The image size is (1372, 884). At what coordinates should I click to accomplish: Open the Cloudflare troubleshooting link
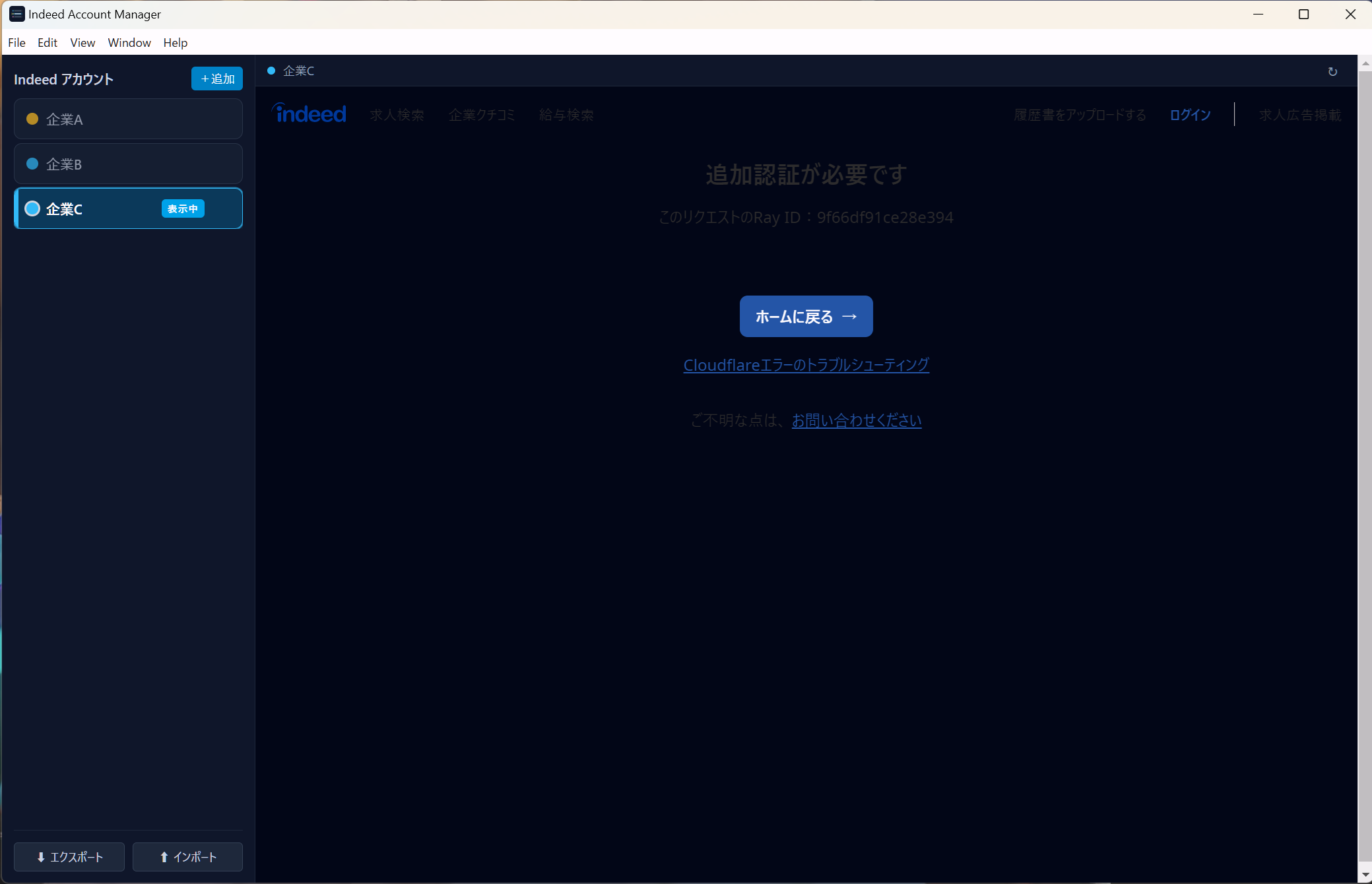(806, 365)
